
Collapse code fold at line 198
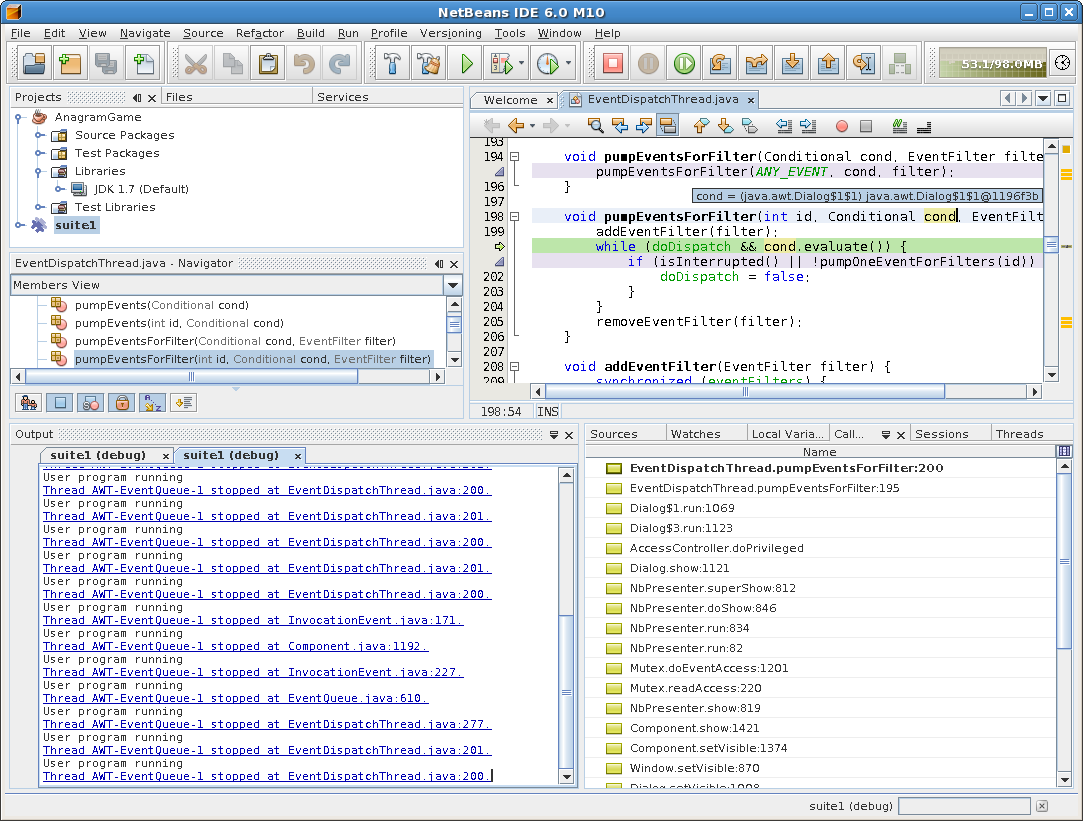pyautogui.click(x=515, y=217)
